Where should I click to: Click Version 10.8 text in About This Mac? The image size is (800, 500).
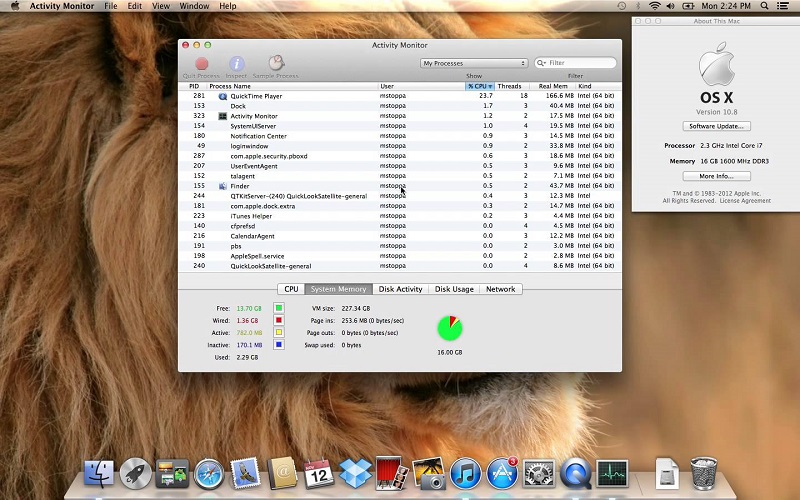[x=717, y=112]
